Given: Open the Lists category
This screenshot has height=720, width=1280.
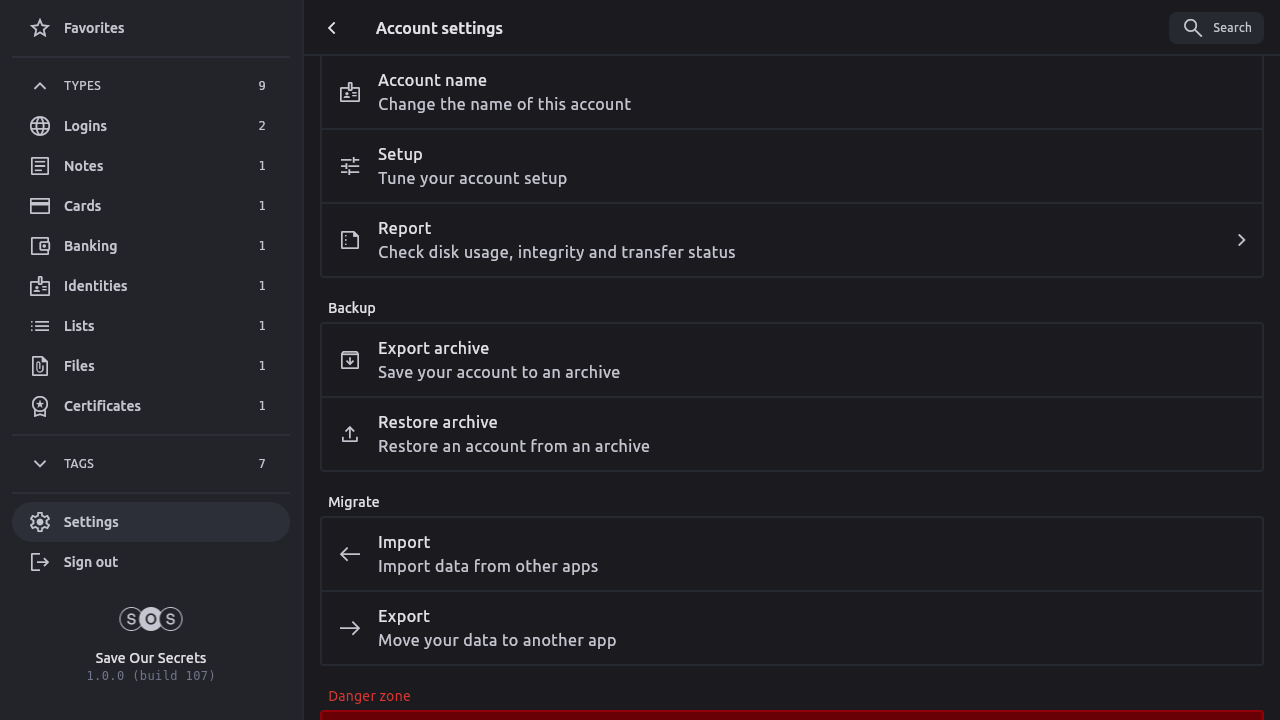Looking at the screenshot, I should tap(79, 326).
